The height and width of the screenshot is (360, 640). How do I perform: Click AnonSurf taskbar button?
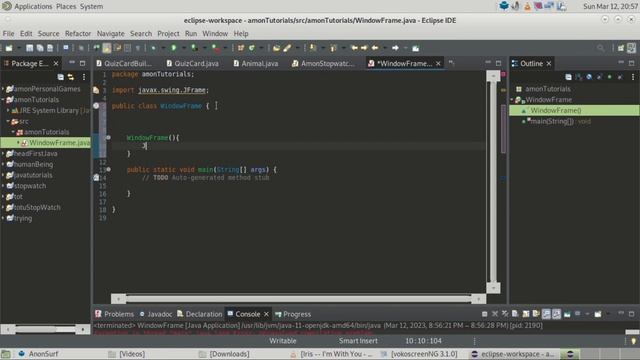coord(39,354)
